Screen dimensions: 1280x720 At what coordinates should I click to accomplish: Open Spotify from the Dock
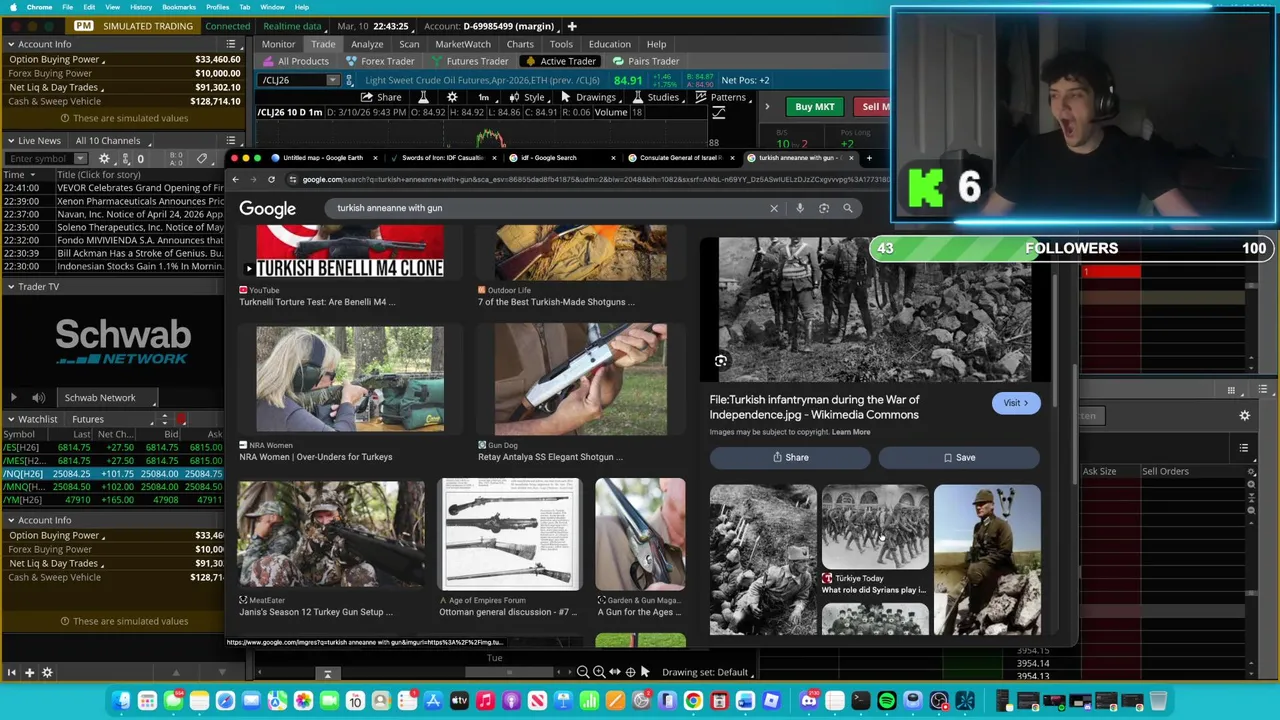click(886, 701)
